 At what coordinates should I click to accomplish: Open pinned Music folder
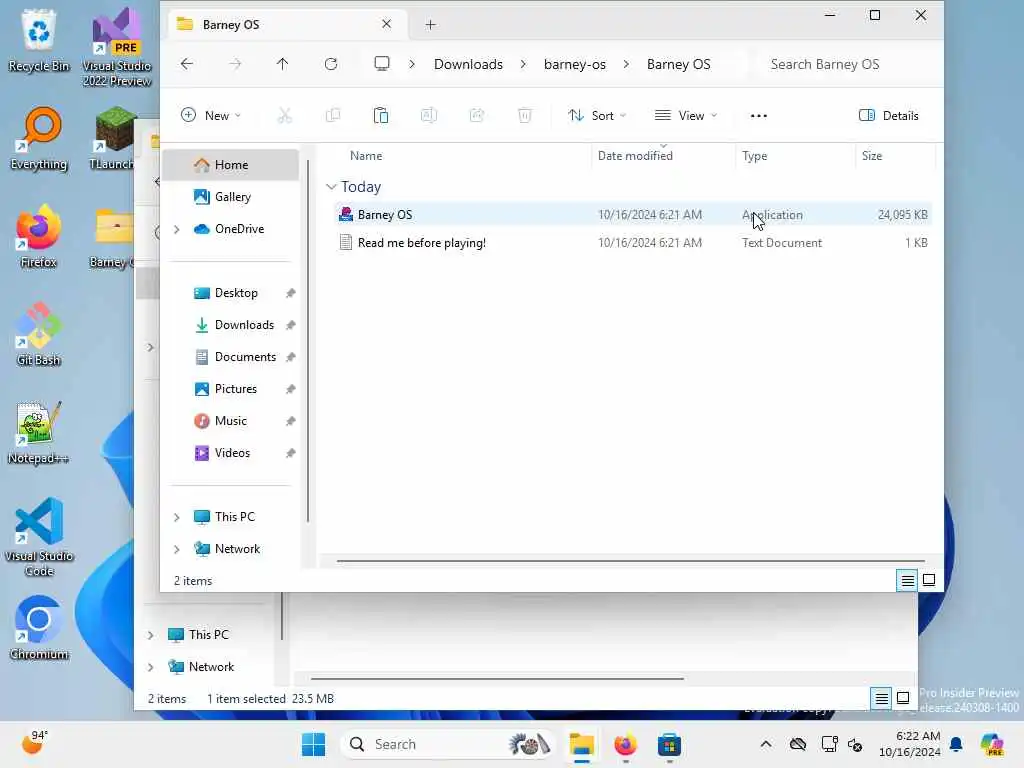pos(230,421)
